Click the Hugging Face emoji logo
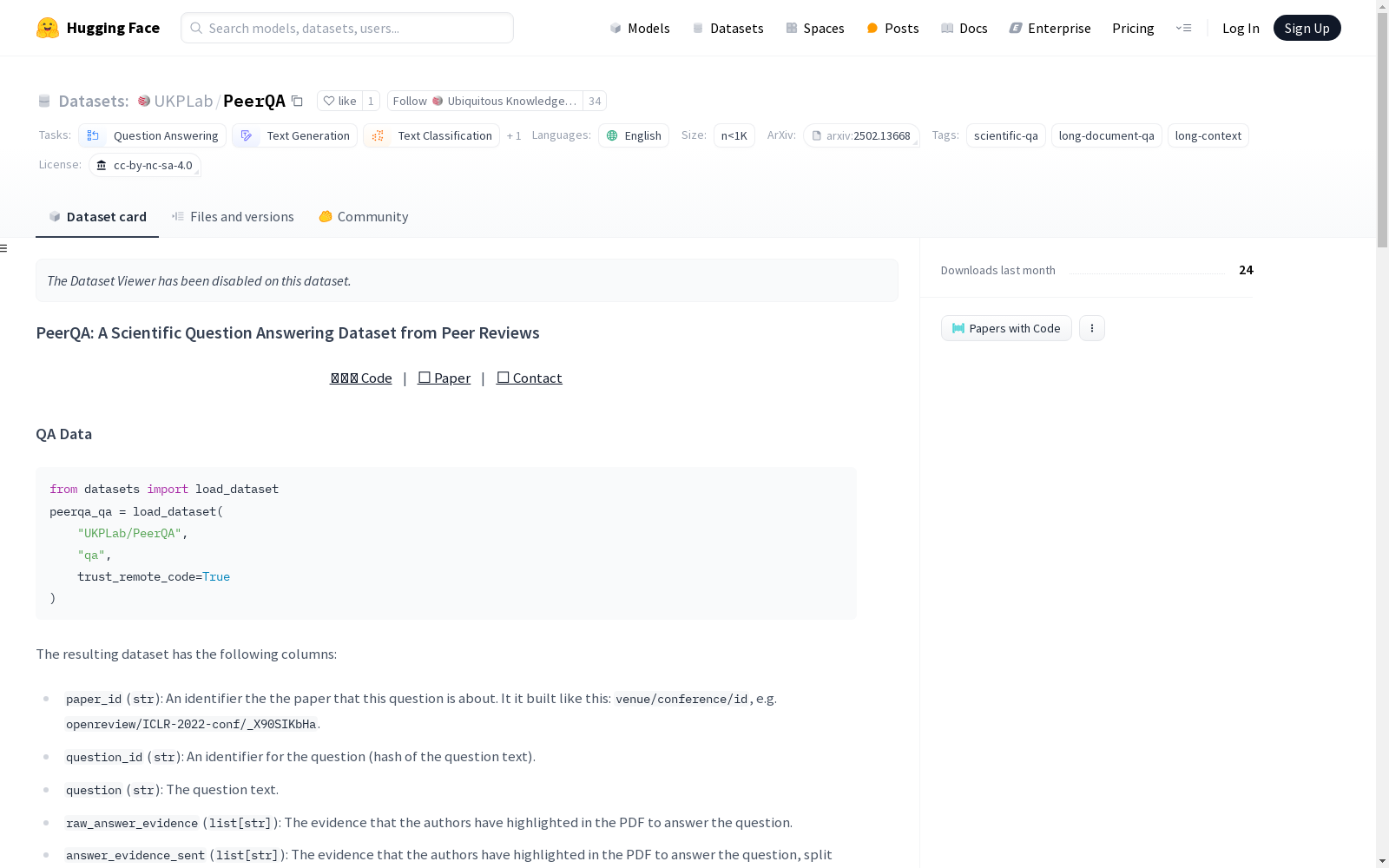 point(48,28)
